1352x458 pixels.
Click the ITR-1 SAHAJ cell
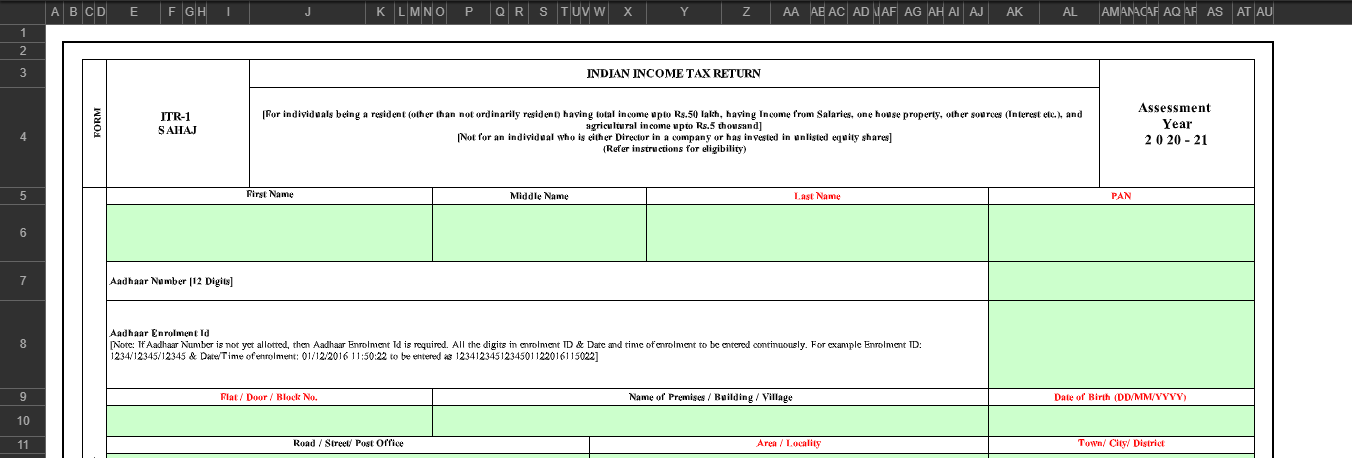(x=178, y=124)
